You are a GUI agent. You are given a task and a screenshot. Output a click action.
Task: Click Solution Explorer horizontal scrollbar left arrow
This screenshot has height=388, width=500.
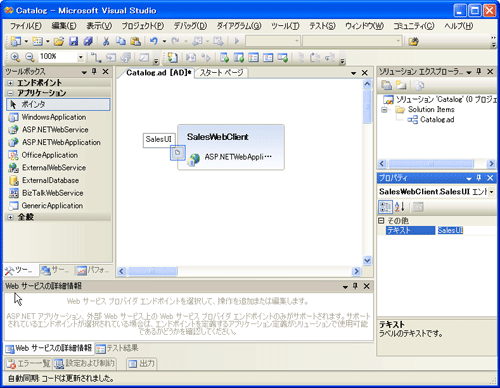tap(382, 163)
